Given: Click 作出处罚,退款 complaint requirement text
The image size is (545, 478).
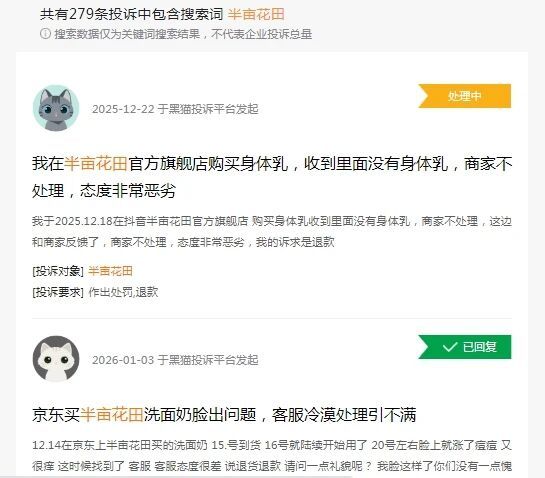Looking at the screenshot, I should 123,292.
